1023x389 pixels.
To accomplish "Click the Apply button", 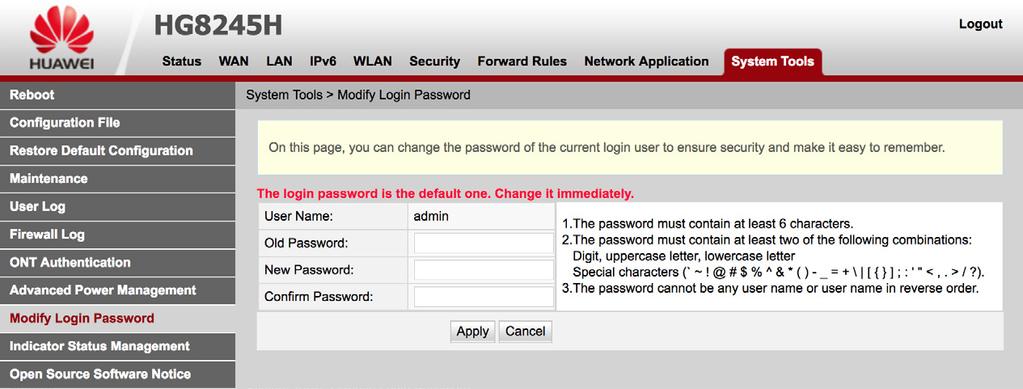I will click(472, 332).
